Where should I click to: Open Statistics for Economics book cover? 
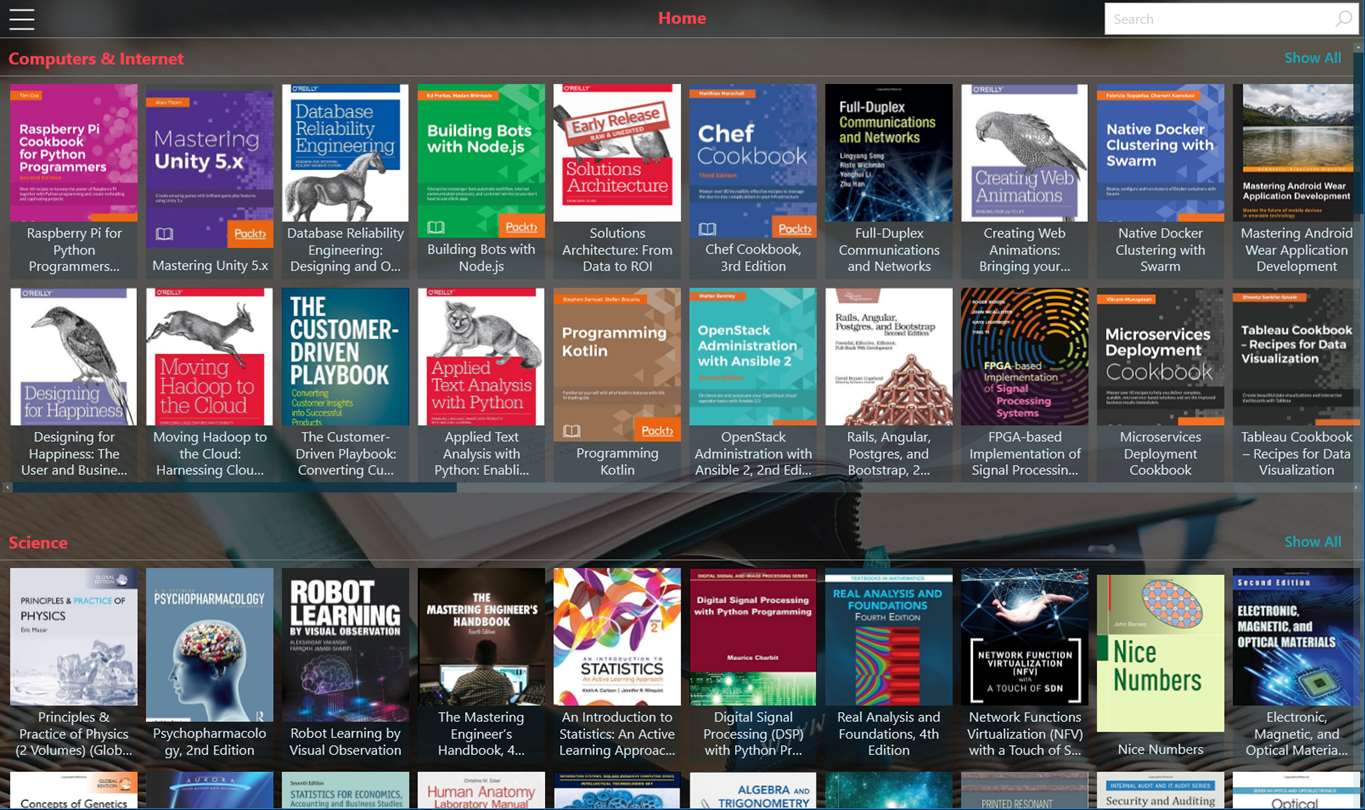point(346,791)
